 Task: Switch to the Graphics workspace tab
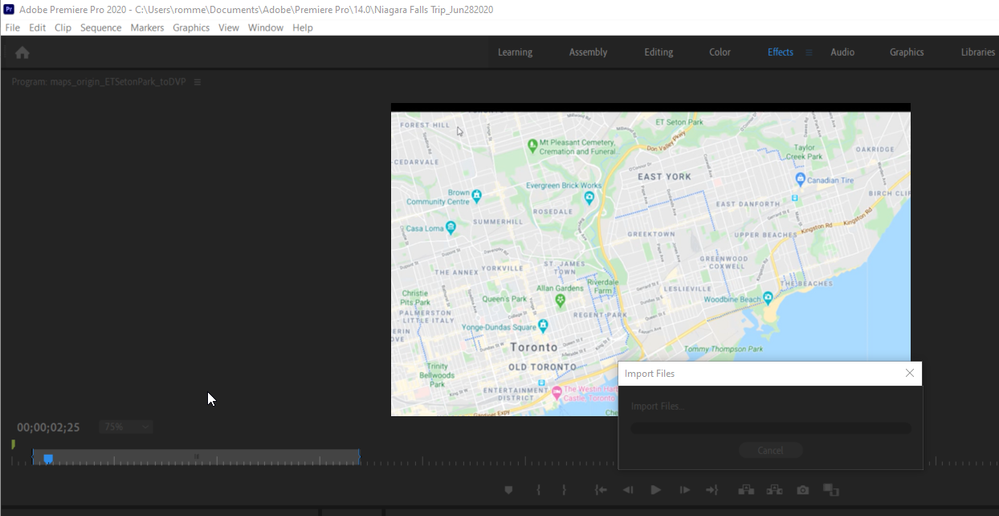[907, 52]
